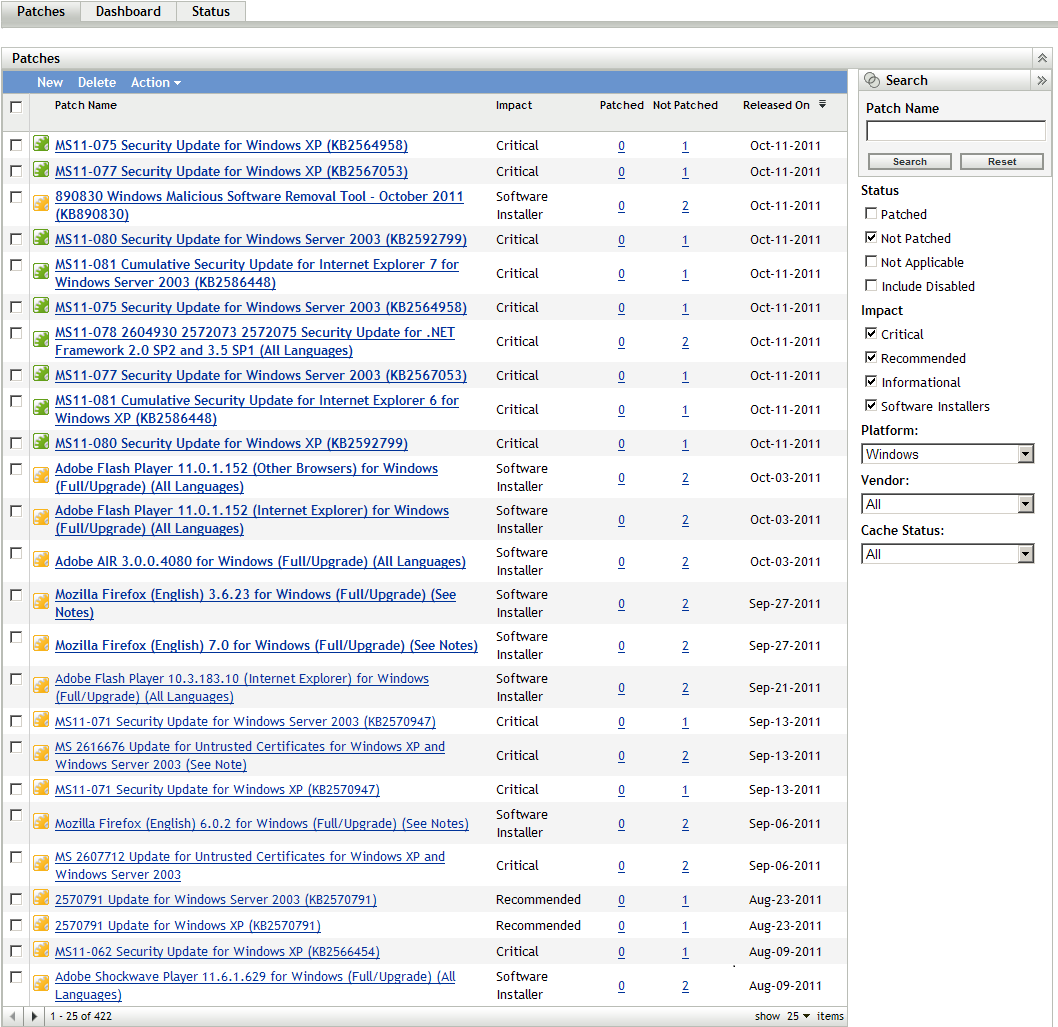1058x1027 pixels.
Task: Click the green patch icon beside MS11-075 Windows XP
Action: 41,144
